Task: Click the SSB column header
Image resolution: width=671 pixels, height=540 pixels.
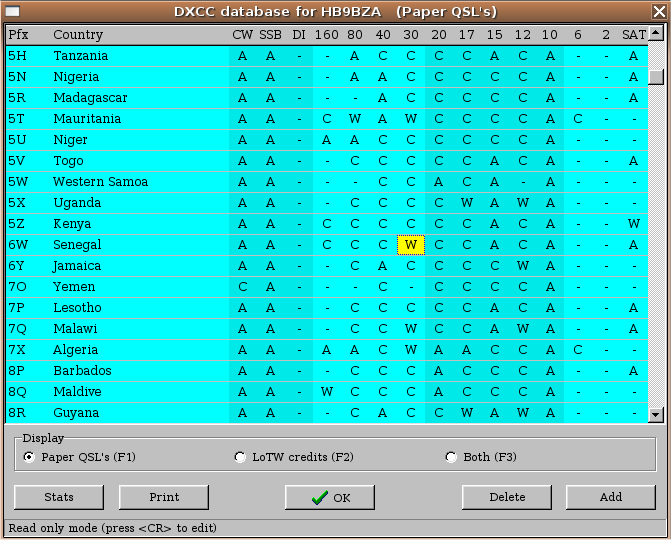Action: [270, 34]
